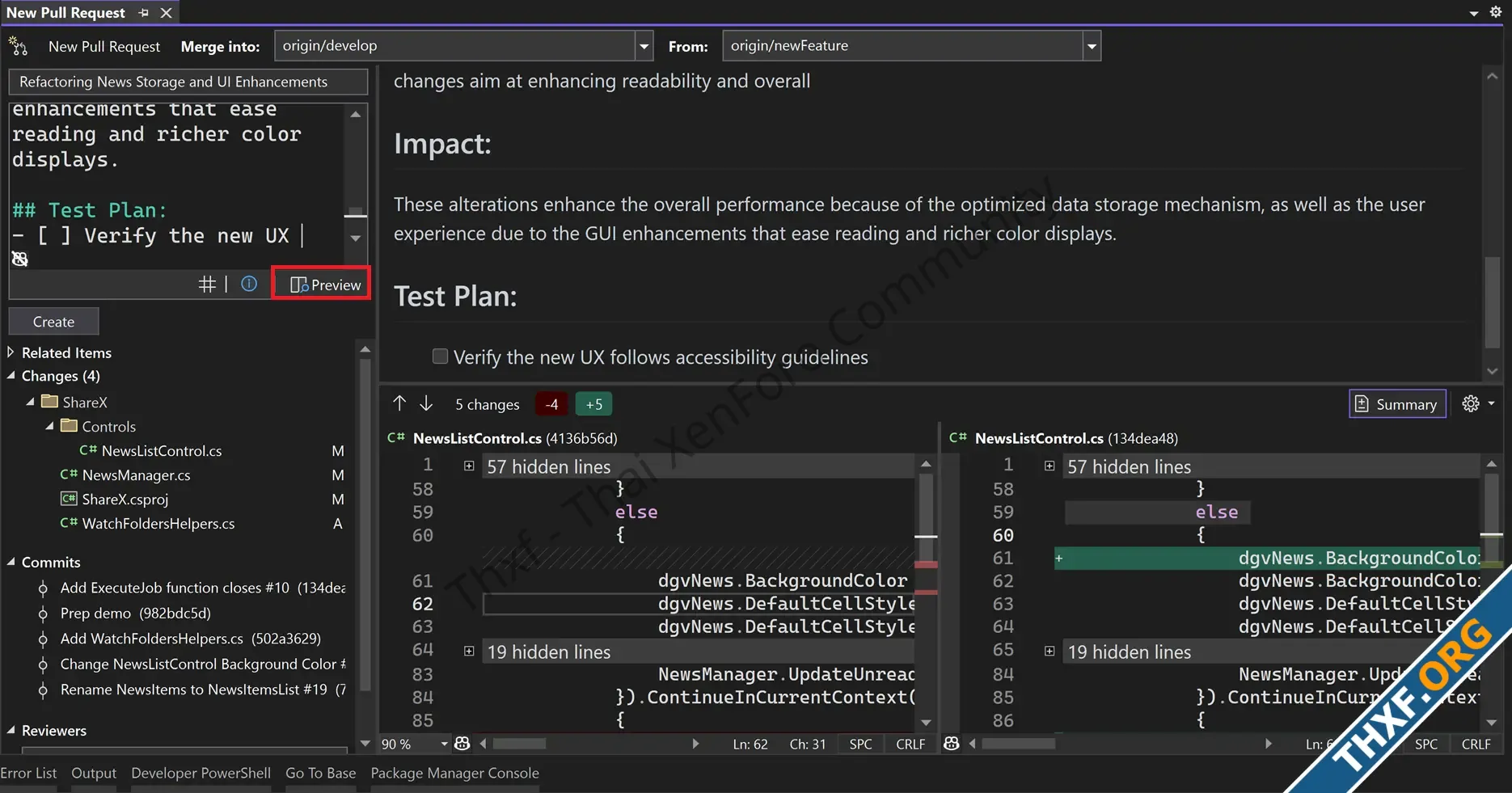Collapse the Controls folder node
This screenshot has height=793, width=1512.
pyautogui.click(x=49, y=426)
